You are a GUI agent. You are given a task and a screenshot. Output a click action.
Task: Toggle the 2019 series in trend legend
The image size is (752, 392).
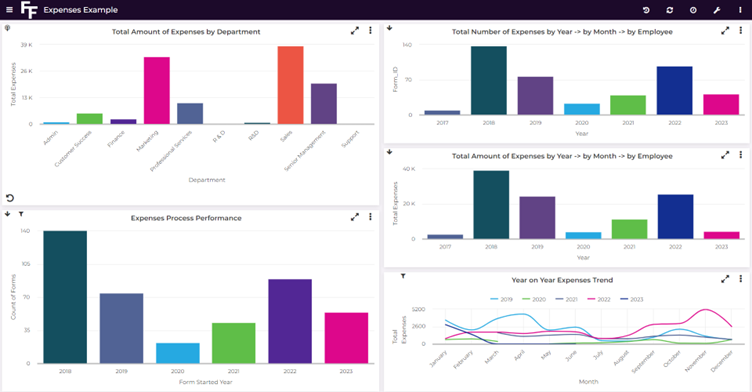click(x=501, y=299)
